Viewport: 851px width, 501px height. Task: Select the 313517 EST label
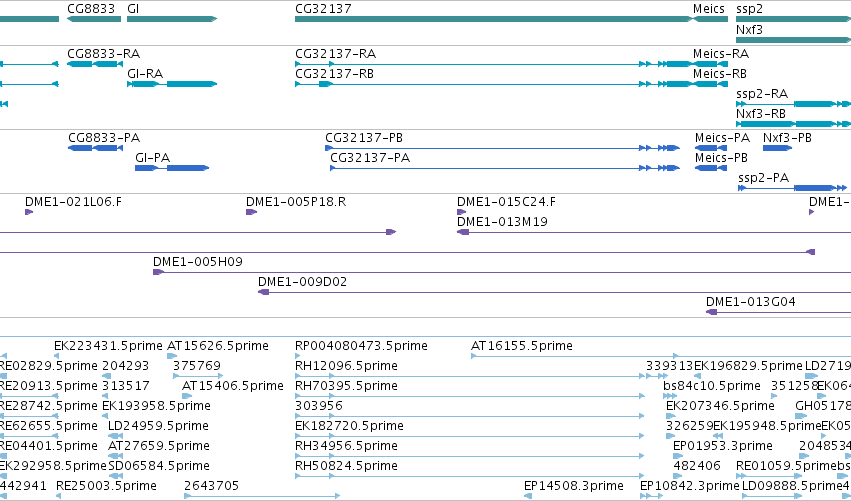(x=125, y=386)
